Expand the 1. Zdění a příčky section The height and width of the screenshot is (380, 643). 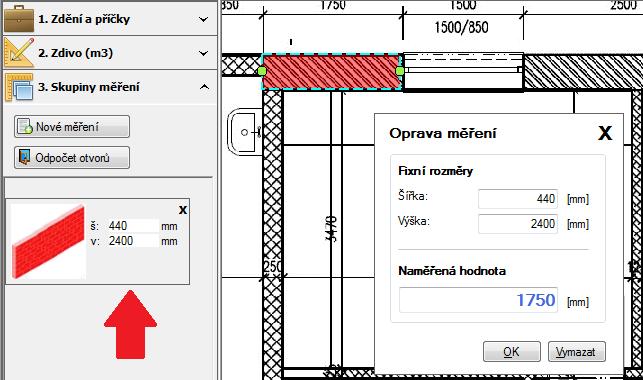(x=203, y=19)
